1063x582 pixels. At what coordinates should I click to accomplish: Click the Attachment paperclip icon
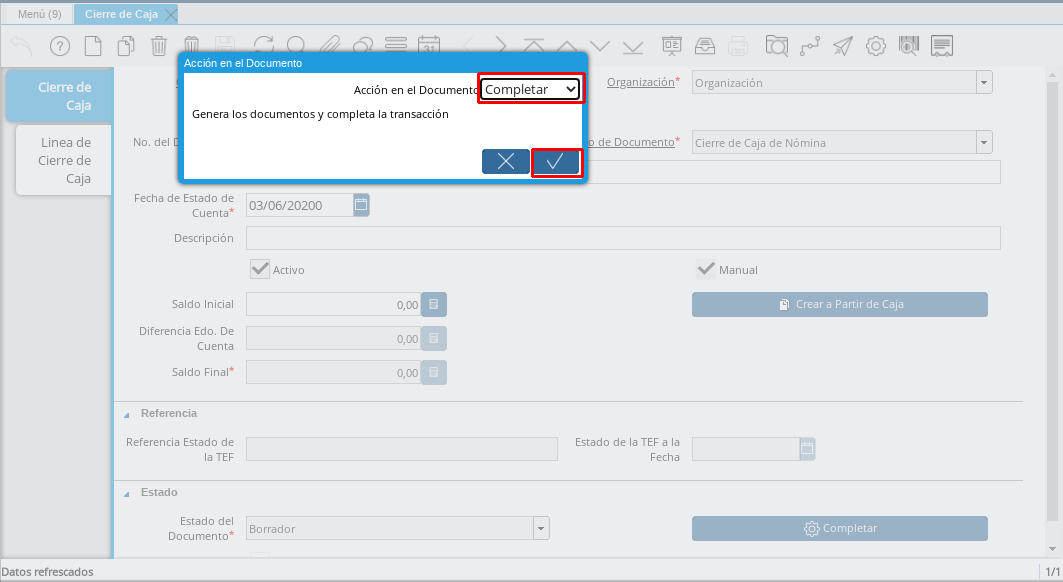click(329, 46)
